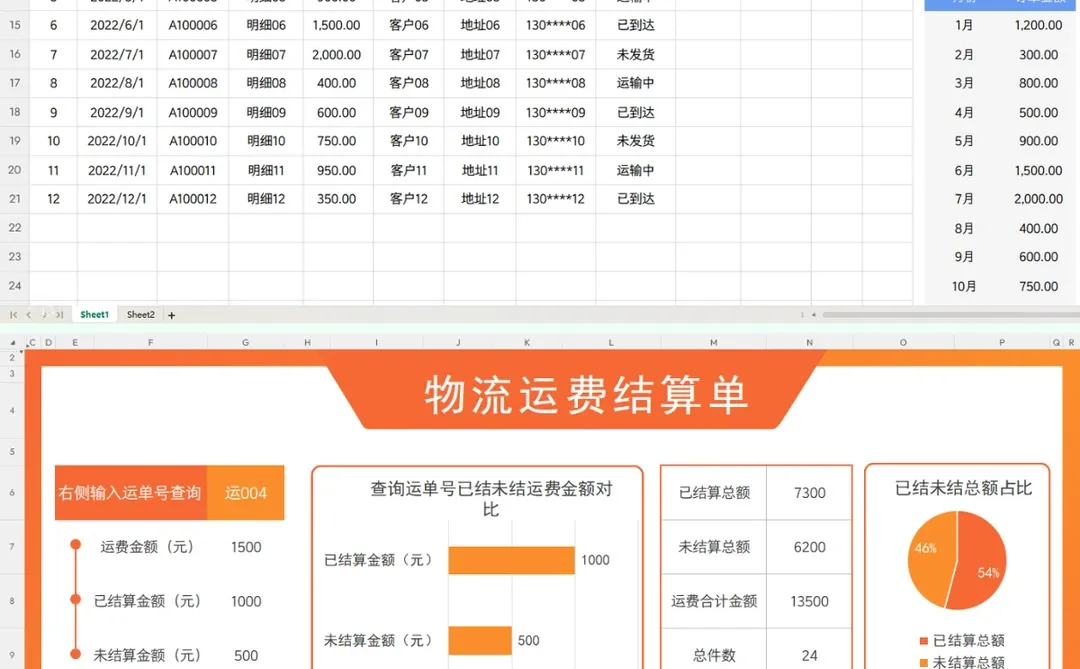The width and height of the screenshot is (1080, 669).
Task: Select row header 22
Action: coord(13,228)
